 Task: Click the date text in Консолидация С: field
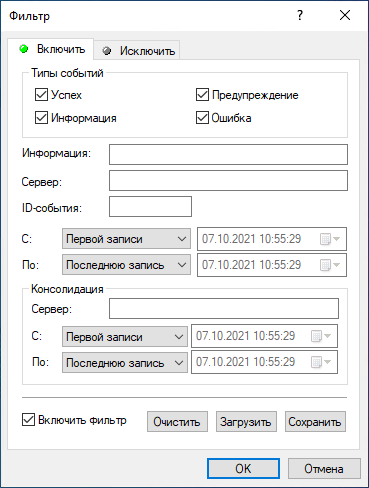coord(246,336)
